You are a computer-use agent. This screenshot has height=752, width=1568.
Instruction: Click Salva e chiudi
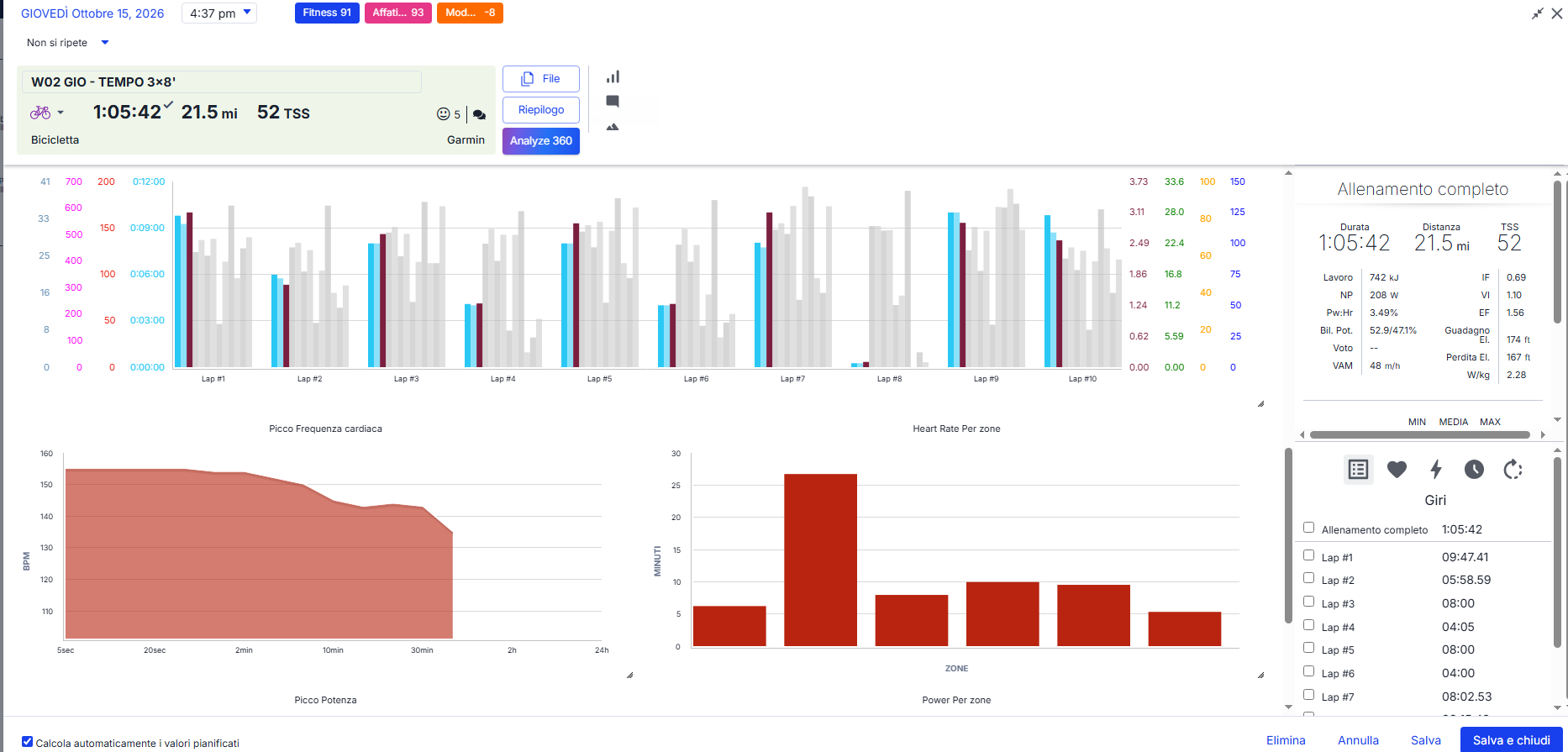coord(1511,740)
